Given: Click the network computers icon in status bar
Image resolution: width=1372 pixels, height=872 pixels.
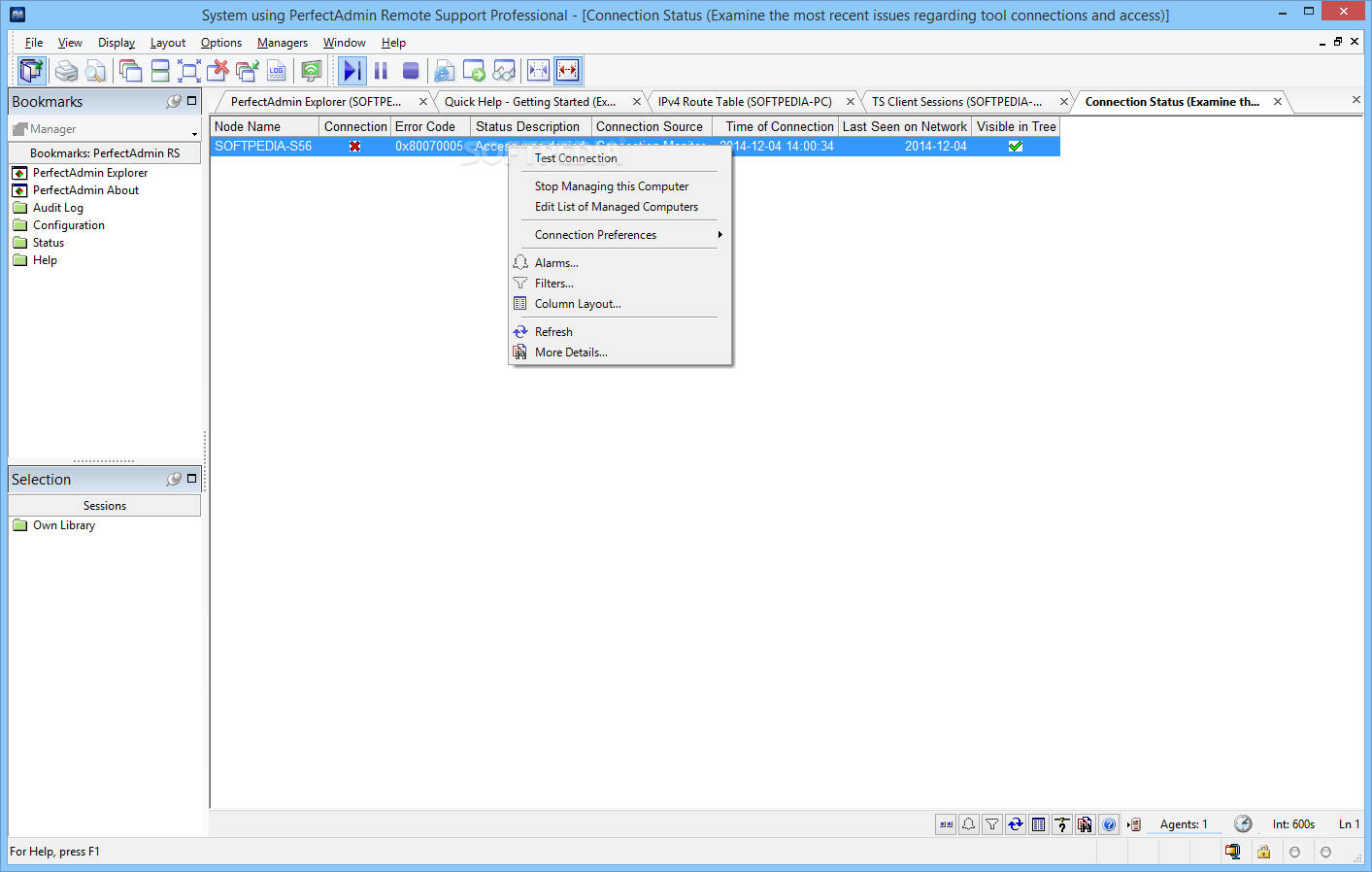Looking at the screenshot, I should pos(1232,852).
